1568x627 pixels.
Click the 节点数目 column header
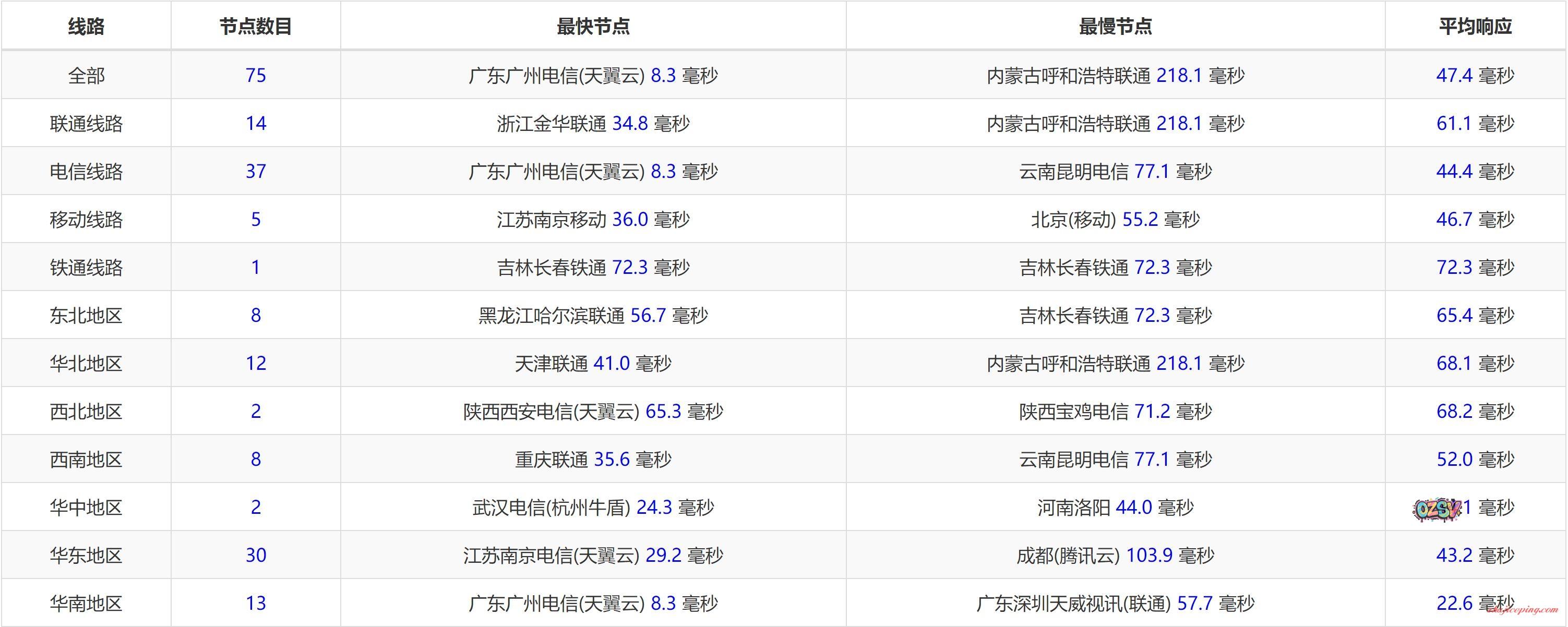coord(256,26)
